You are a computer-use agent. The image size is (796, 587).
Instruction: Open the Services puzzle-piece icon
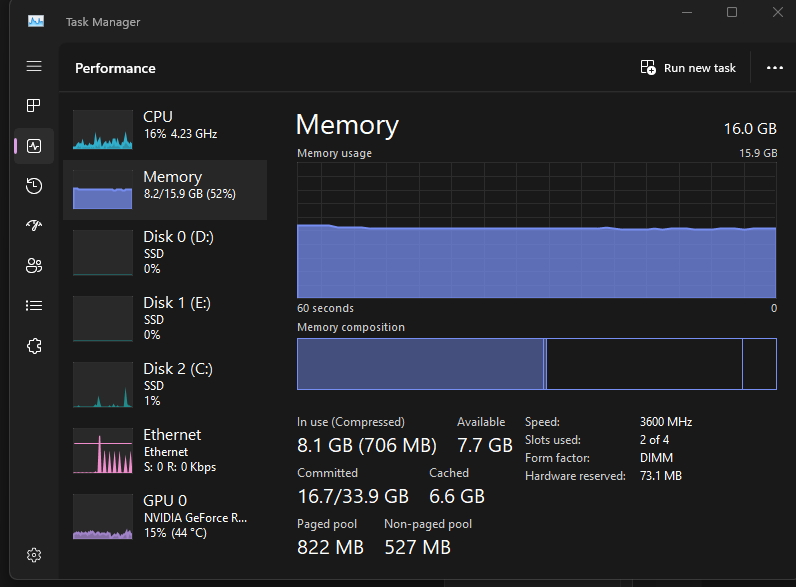[34, 346]
